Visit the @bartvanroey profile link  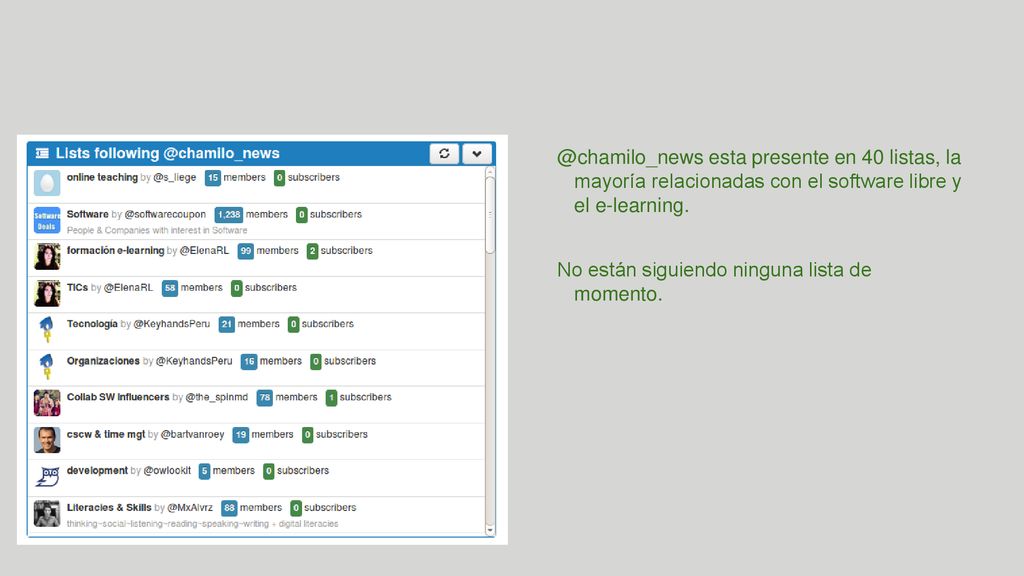point(193,434)
